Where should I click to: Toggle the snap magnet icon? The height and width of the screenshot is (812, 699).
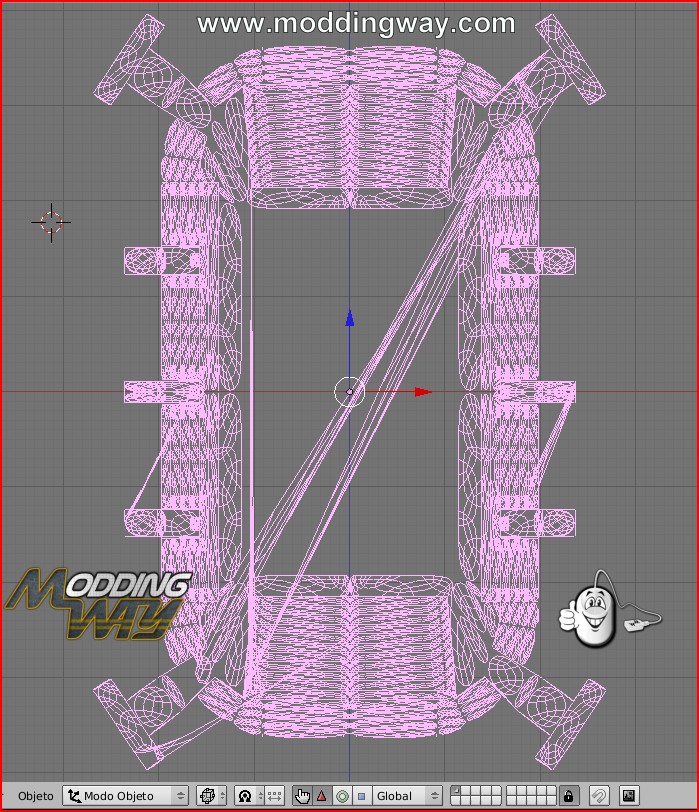point(598,796)
